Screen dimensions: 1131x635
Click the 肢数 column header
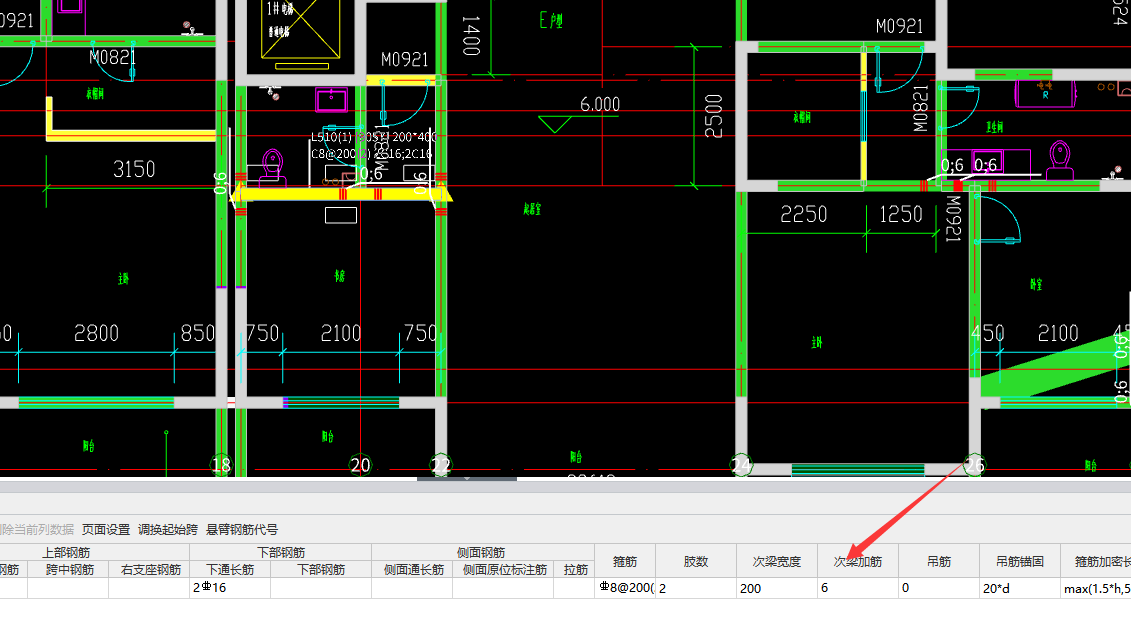tap(695, 561)
